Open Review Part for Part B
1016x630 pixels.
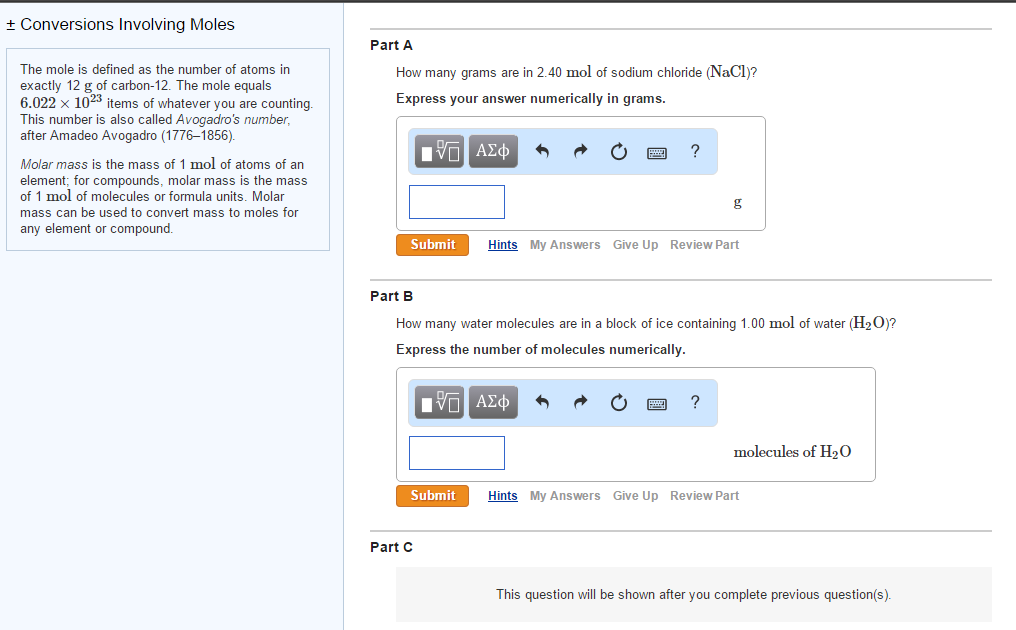(x=704, y=495)
